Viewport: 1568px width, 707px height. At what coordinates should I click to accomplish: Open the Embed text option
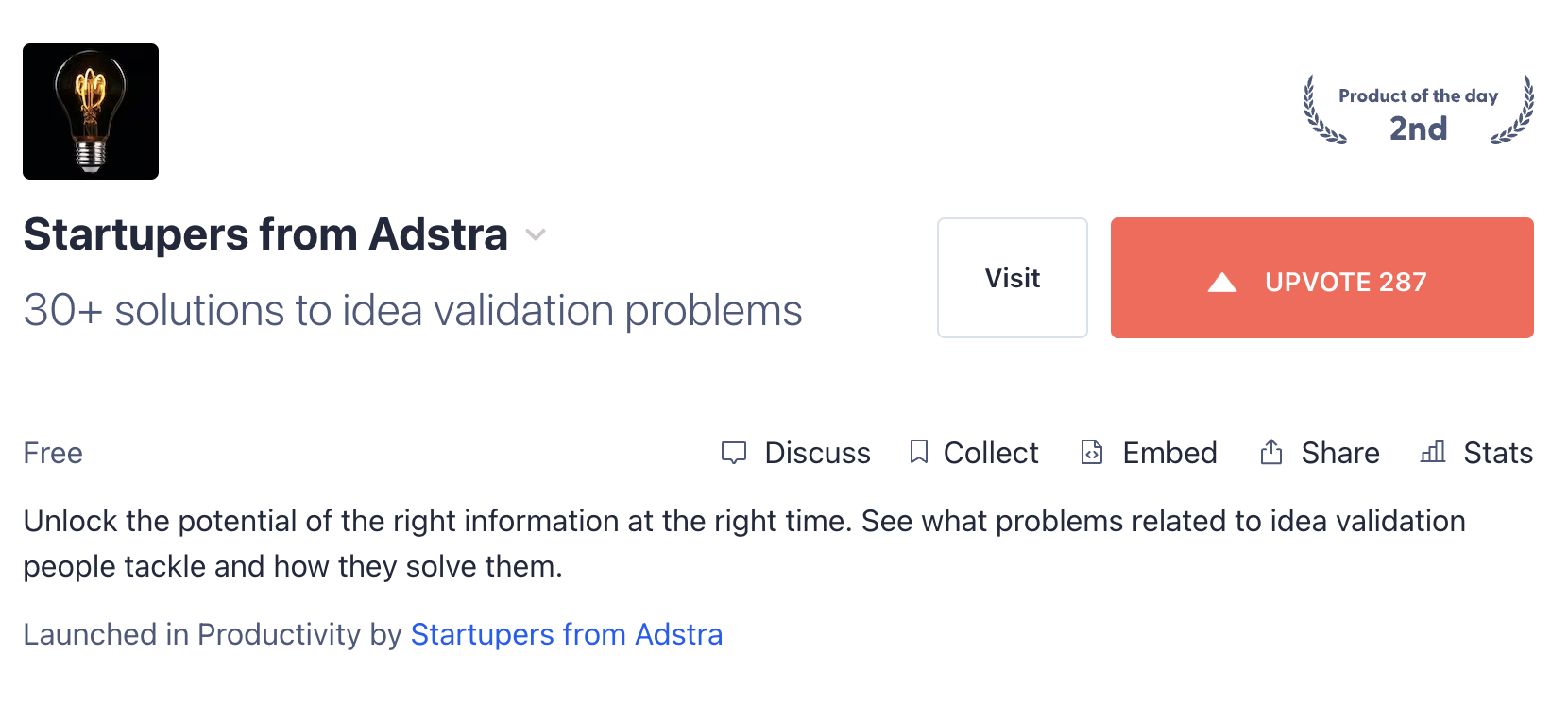[x=1169, y=453]
